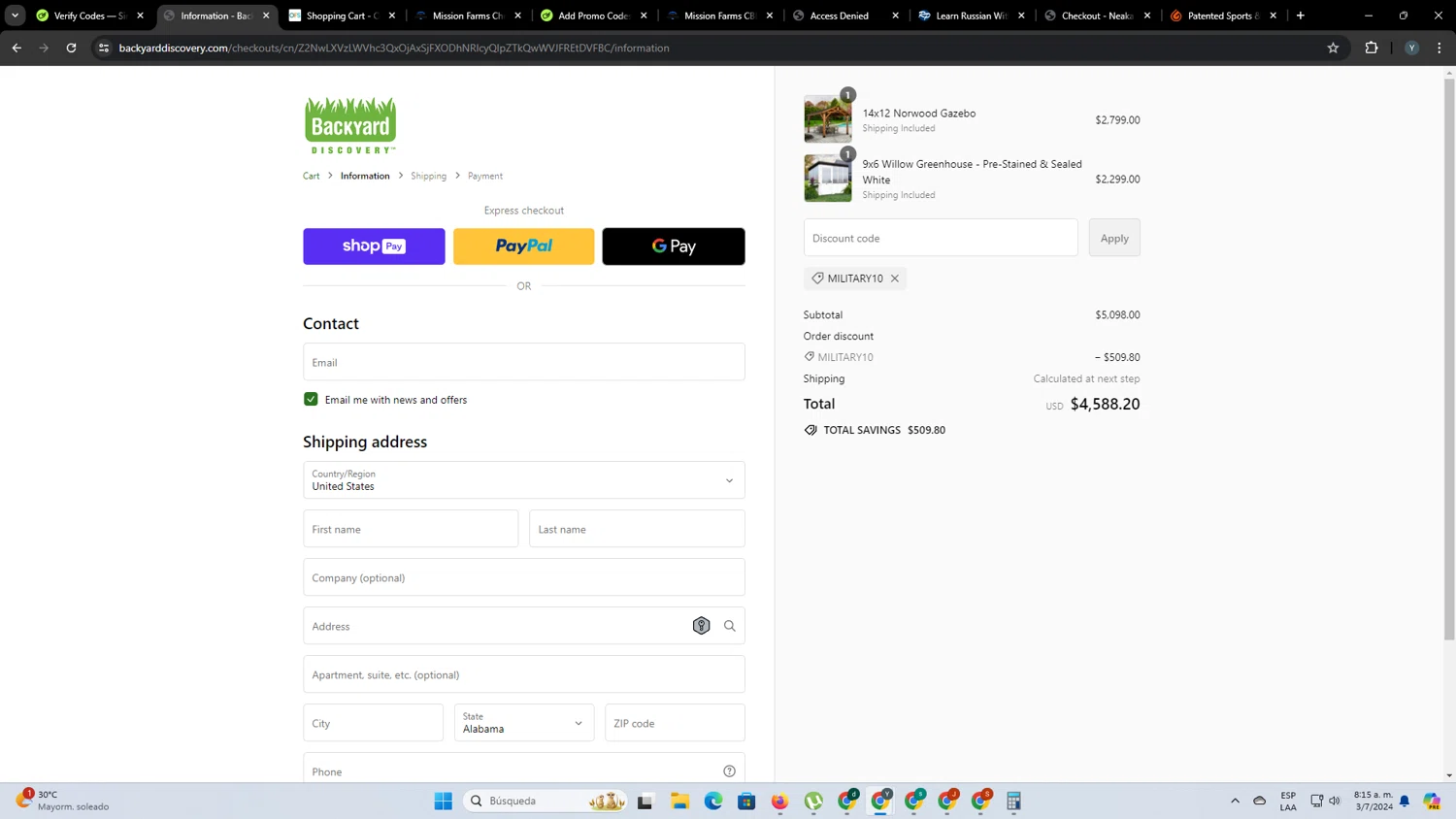
Task: Focus the Apartment, suite field
Action: tap(524, 674)
